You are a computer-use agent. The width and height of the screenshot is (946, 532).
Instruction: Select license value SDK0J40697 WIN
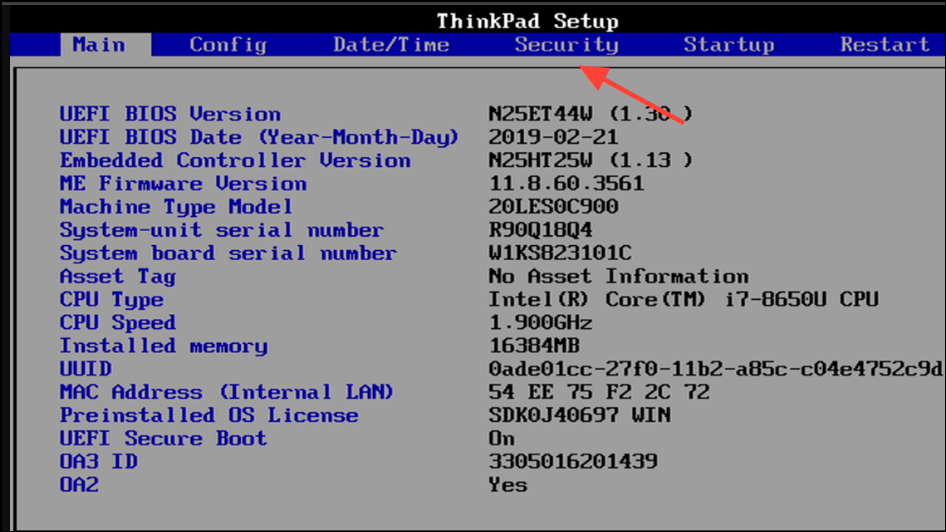(x=579, y=415)
